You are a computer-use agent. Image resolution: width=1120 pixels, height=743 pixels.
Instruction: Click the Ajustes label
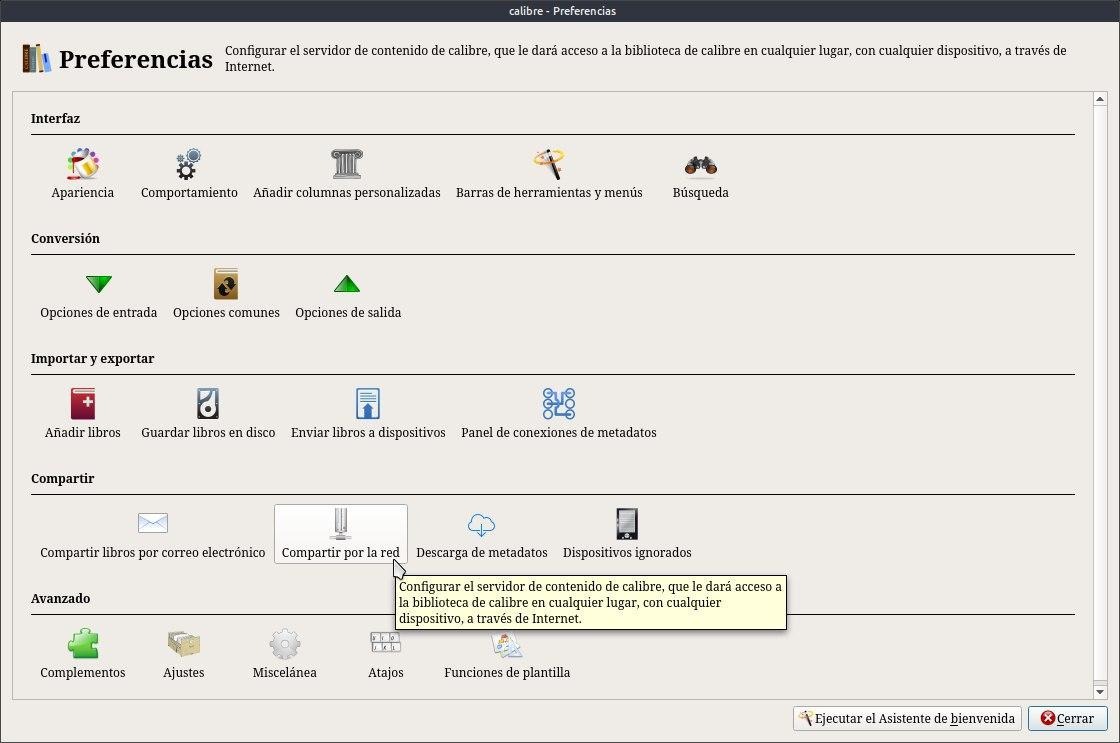tap(184, 672)
